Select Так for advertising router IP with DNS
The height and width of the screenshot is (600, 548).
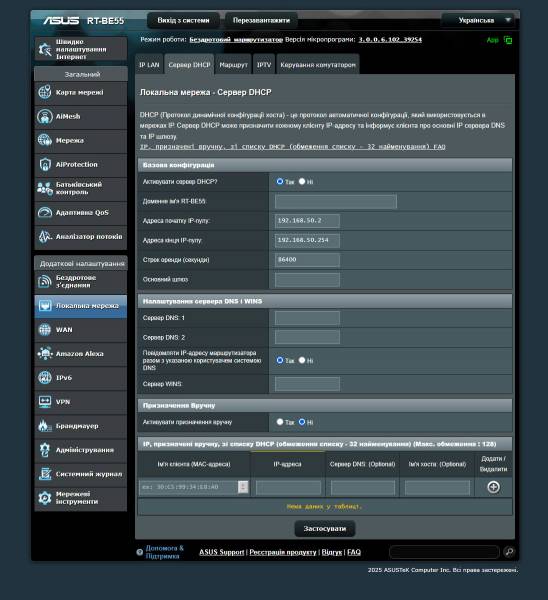tap(280, 360)
